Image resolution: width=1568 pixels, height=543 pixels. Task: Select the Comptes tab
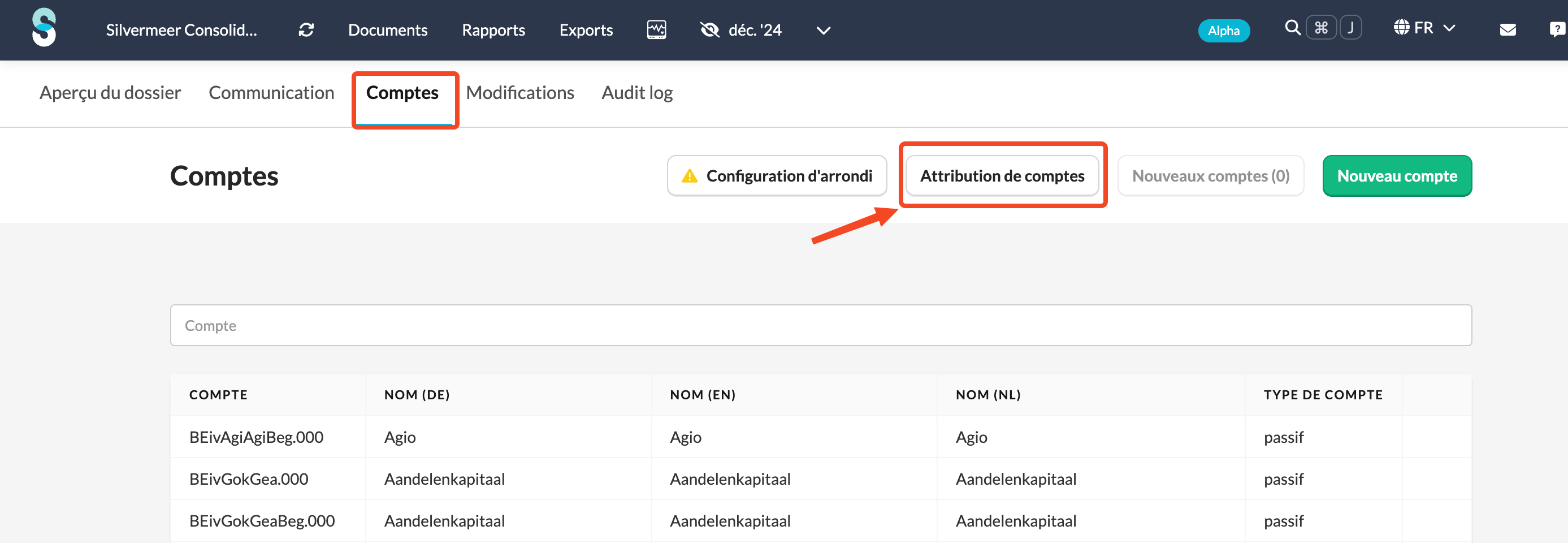pyautogui.click(x=402, y=93)
